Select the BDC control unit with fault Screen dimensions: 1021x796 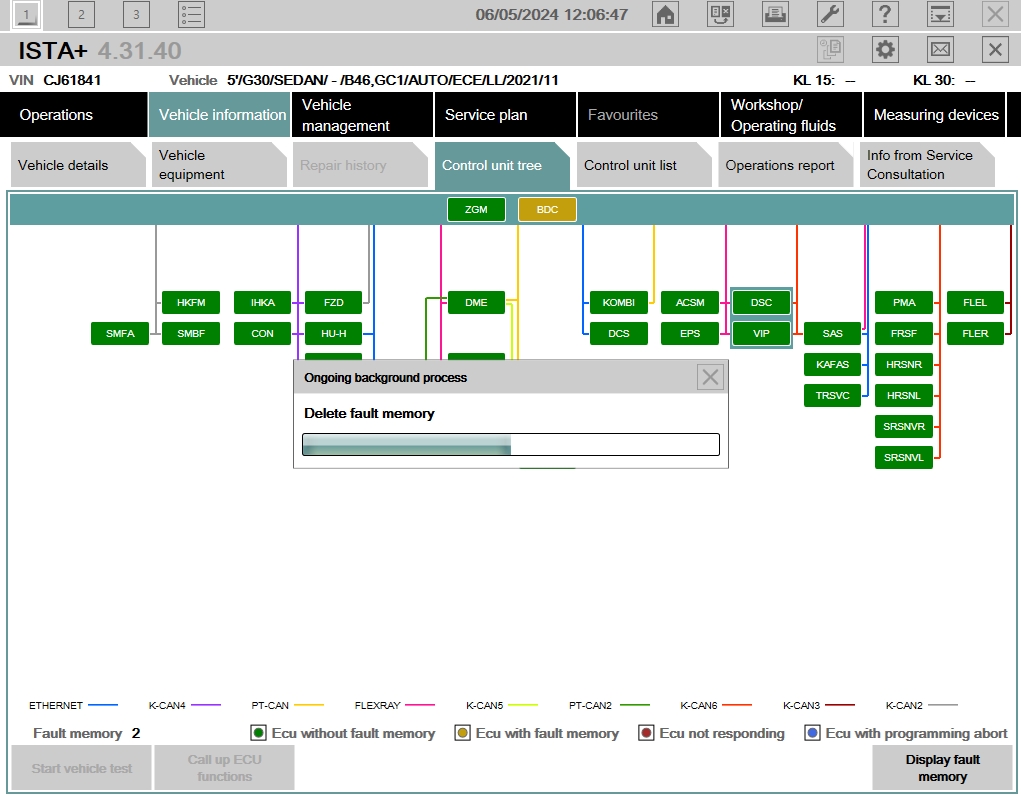point(547,209)
